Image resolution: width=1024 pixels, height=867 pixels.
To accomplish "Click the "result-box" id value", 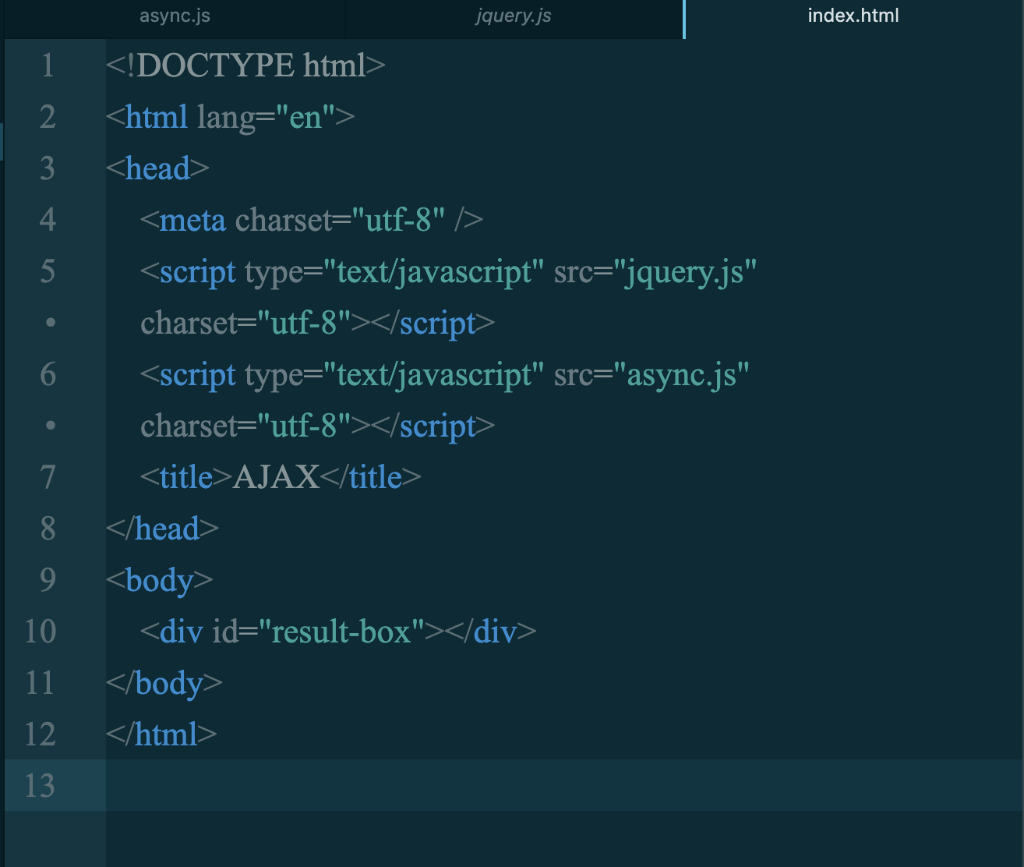I will (x=341, y=632).
